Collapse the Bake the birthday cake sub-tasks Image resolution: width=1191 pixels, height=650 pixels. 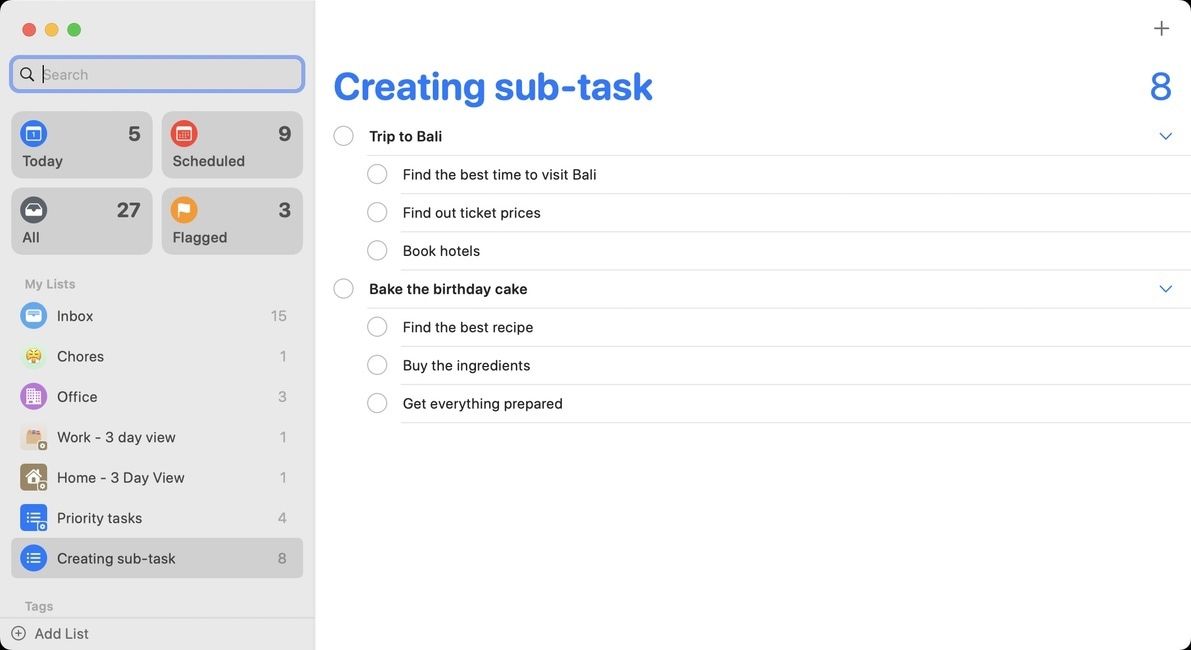coord(1165,288)
